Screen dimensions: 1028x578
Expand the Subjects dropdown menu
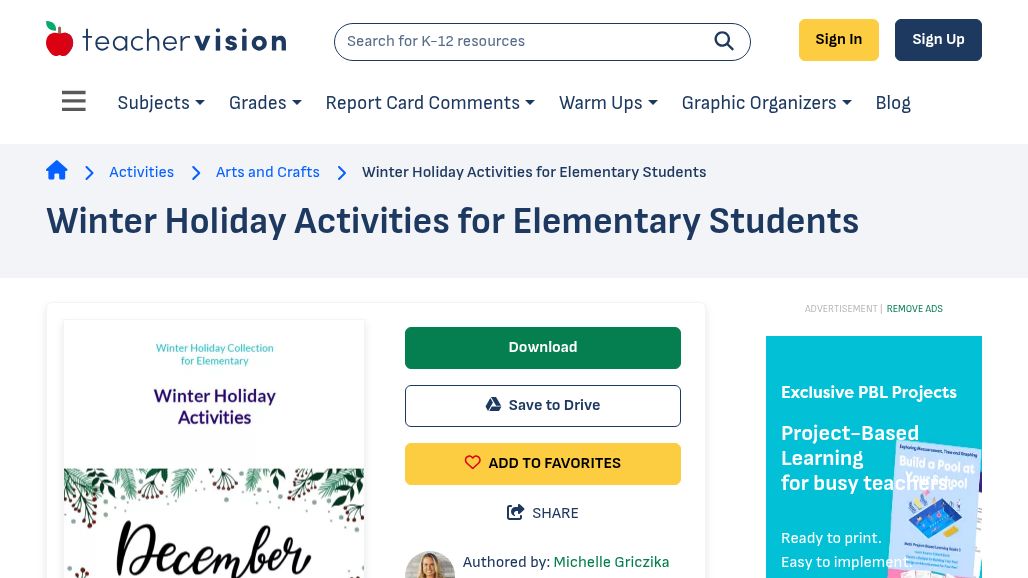tap(161, 103)
